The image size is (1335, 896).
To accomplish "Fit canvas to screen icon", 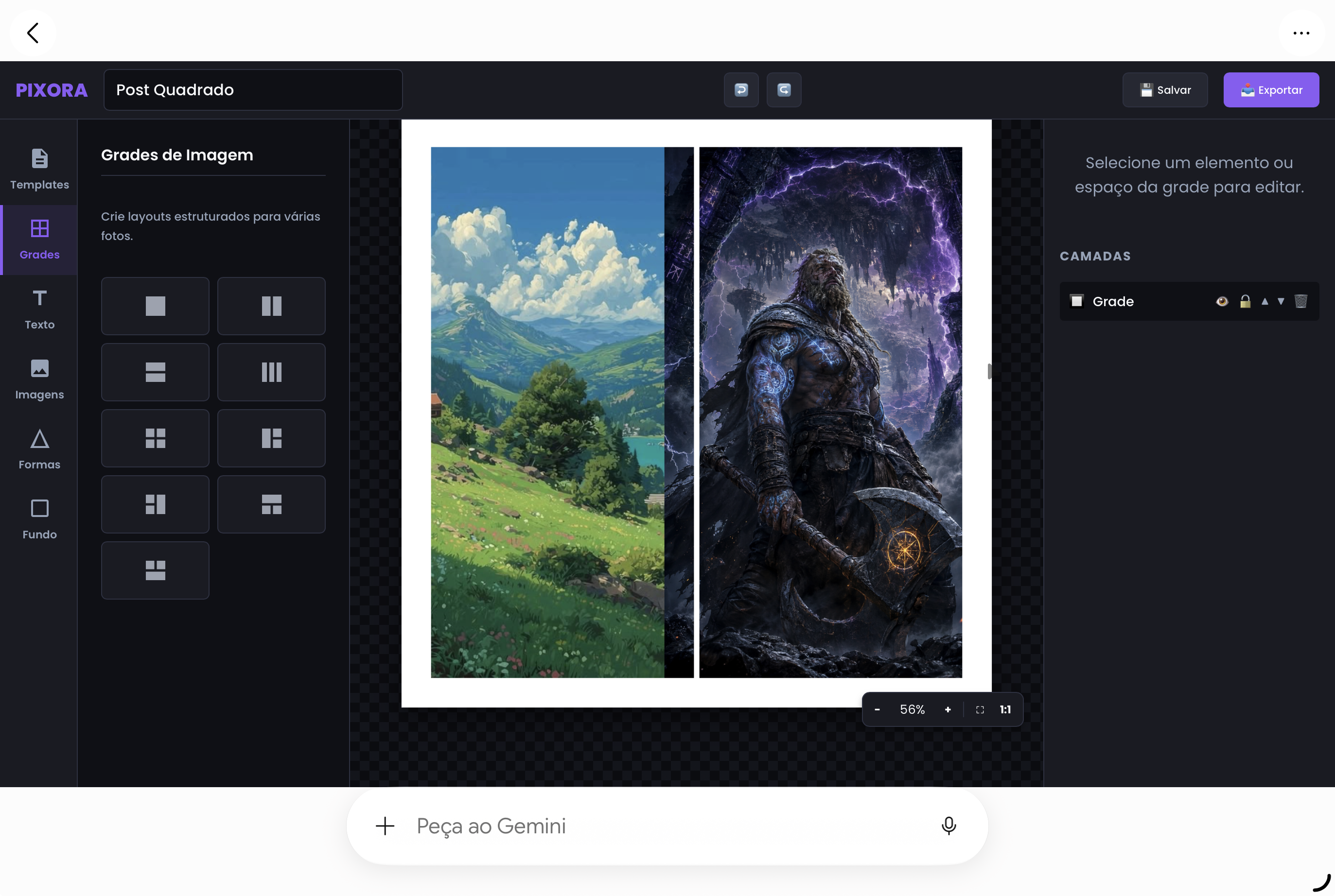I will [980, 709].
